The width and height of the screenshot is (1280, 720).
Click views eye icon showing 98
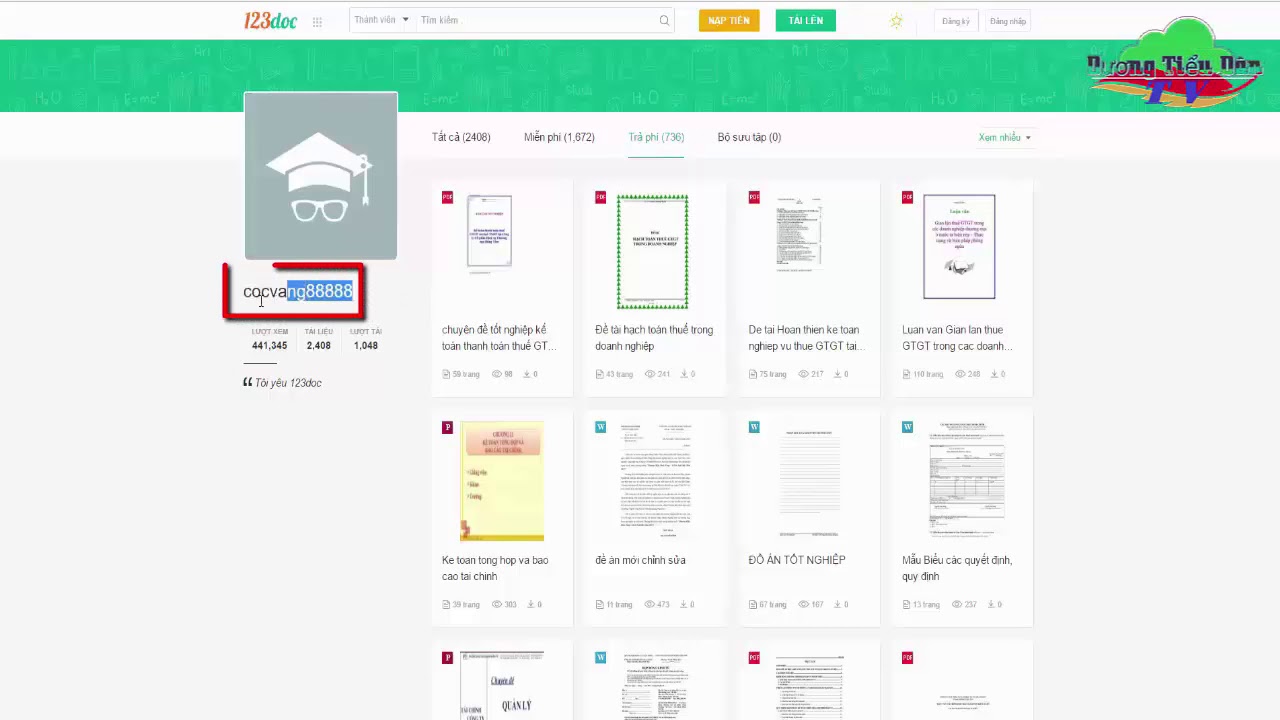497,374
